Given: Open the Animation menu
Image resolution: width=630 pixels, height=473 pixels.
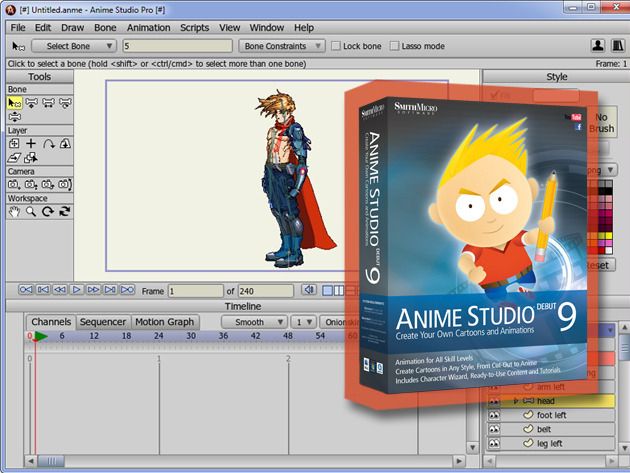Looking at the screenshot, I should (x=148, y=28).
